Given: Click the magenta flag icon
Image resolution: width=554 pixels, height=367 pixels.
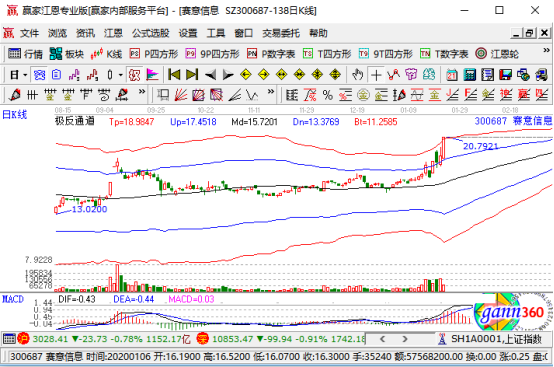Looking at the screenshot, I should click(152, 75).
